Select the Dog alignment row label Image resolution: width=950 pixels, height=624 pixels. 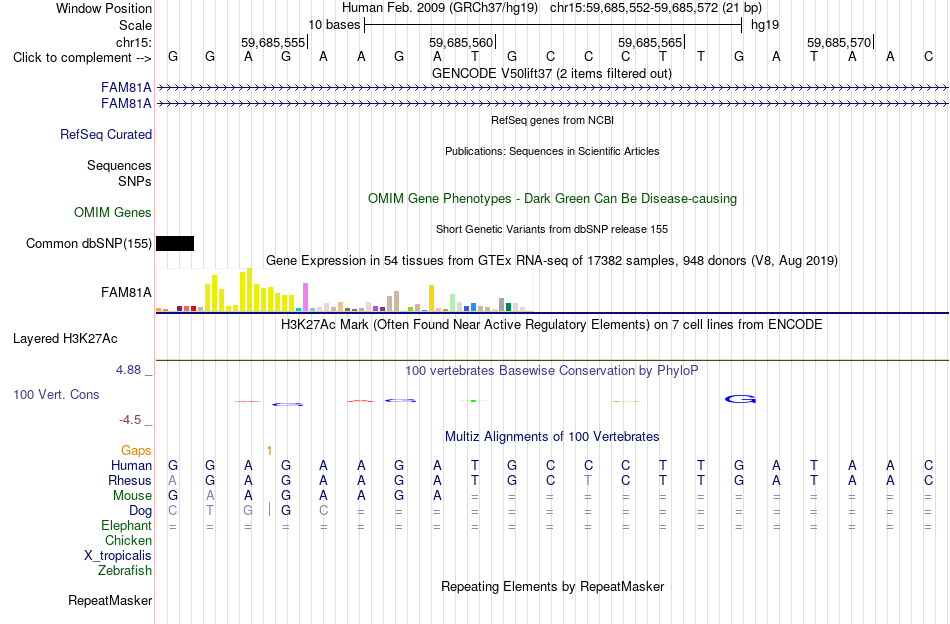tap(140, 511)
